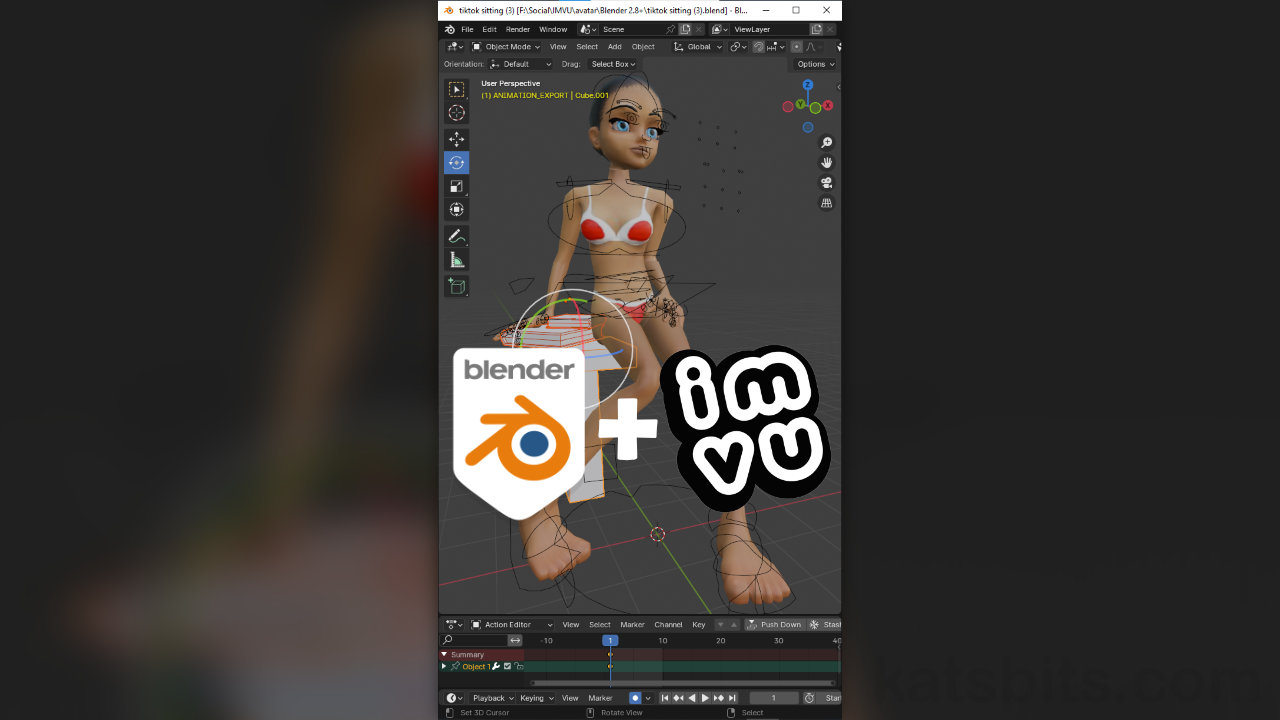Open the Options dropdown

click(x=816, y=64)
